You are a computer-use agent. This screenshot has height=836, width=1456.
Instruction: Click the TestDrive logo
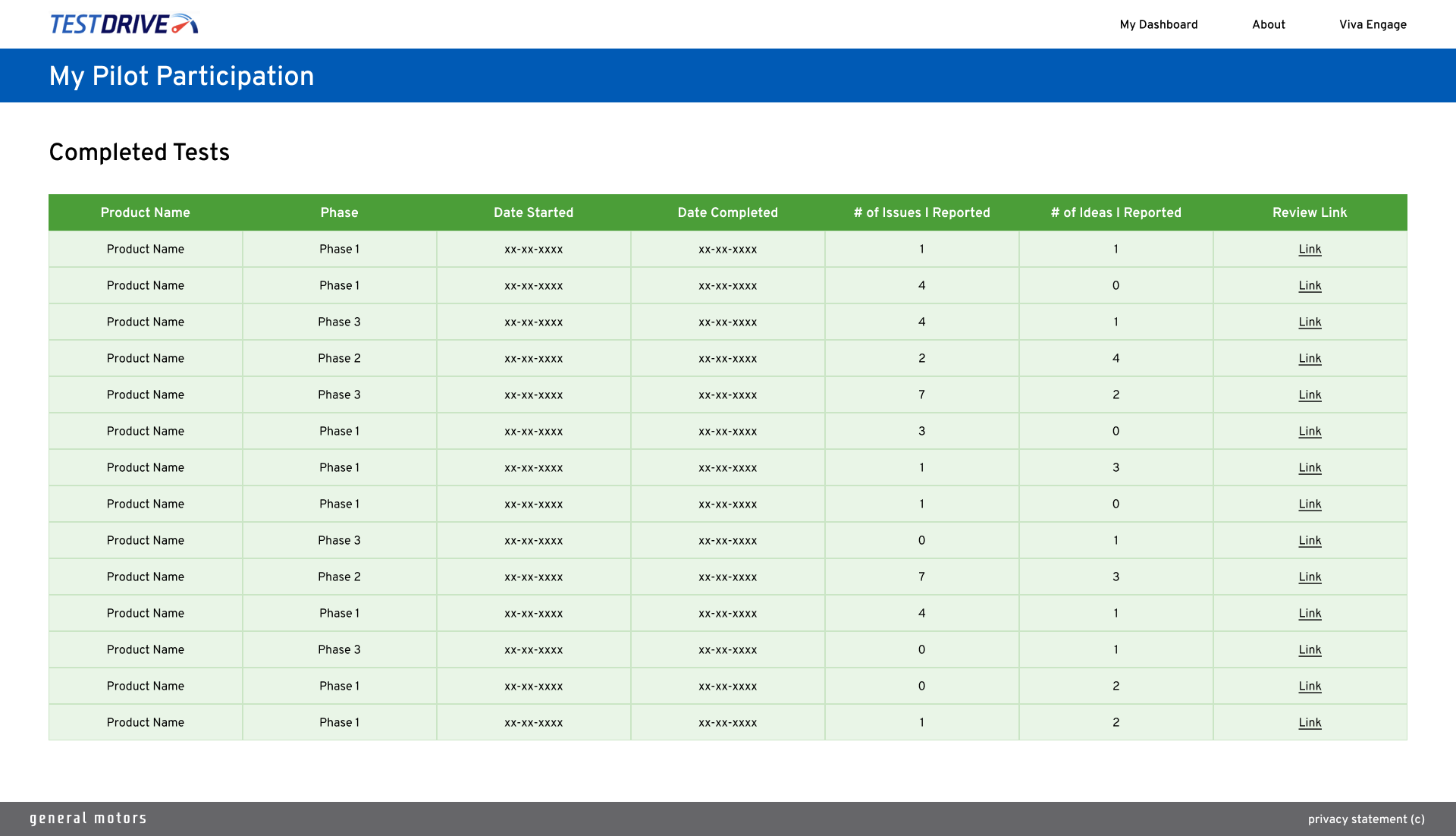point(124,24)
